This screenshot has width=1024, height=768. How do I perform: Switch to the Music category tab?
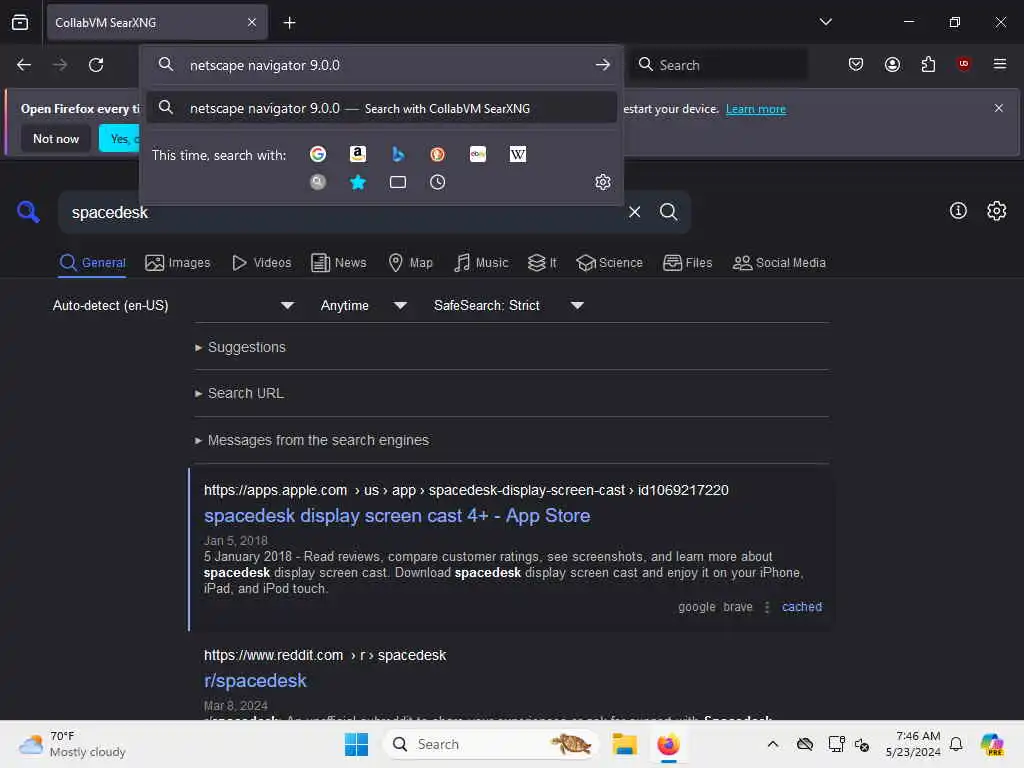coord(481,263)
